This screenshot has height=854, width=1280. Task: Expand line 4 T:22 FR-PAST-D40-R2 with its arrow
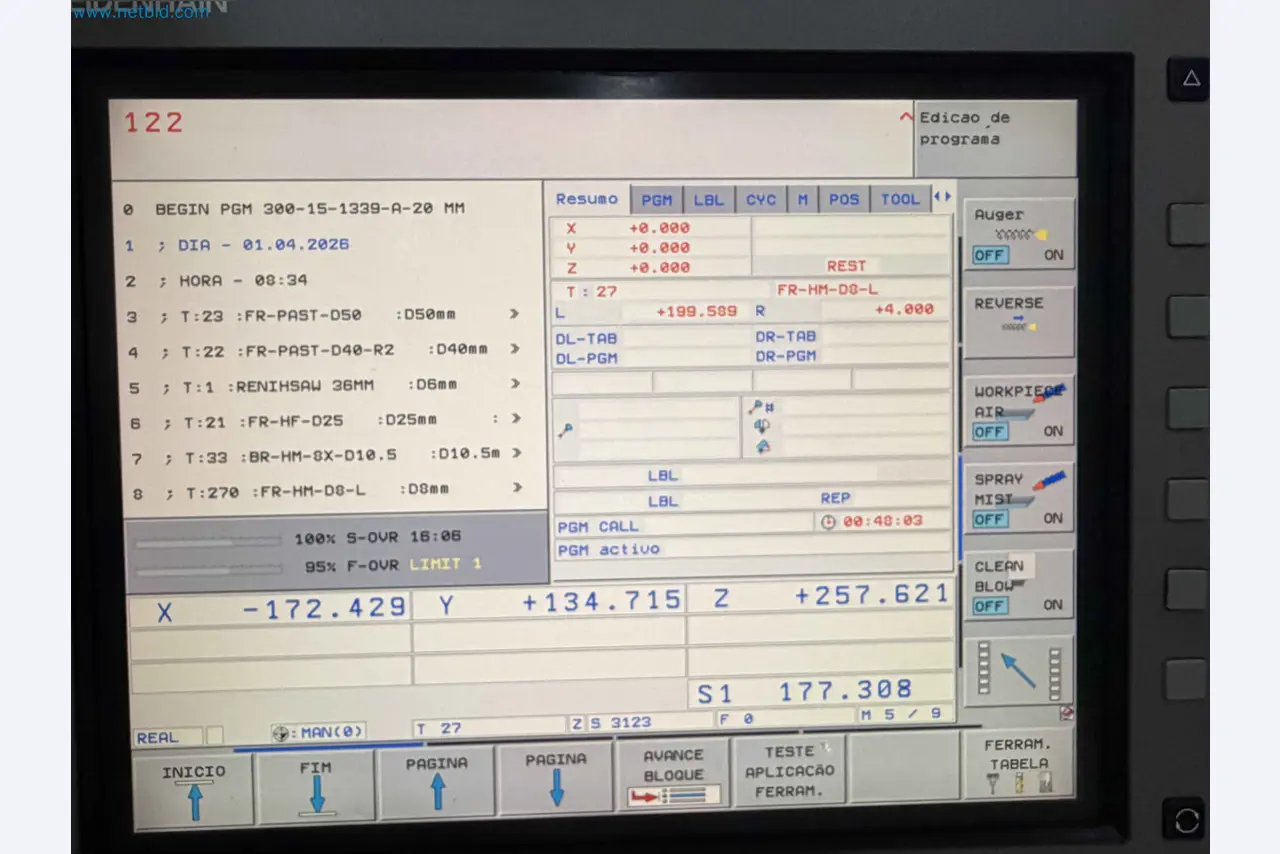(x=515, y=349)
